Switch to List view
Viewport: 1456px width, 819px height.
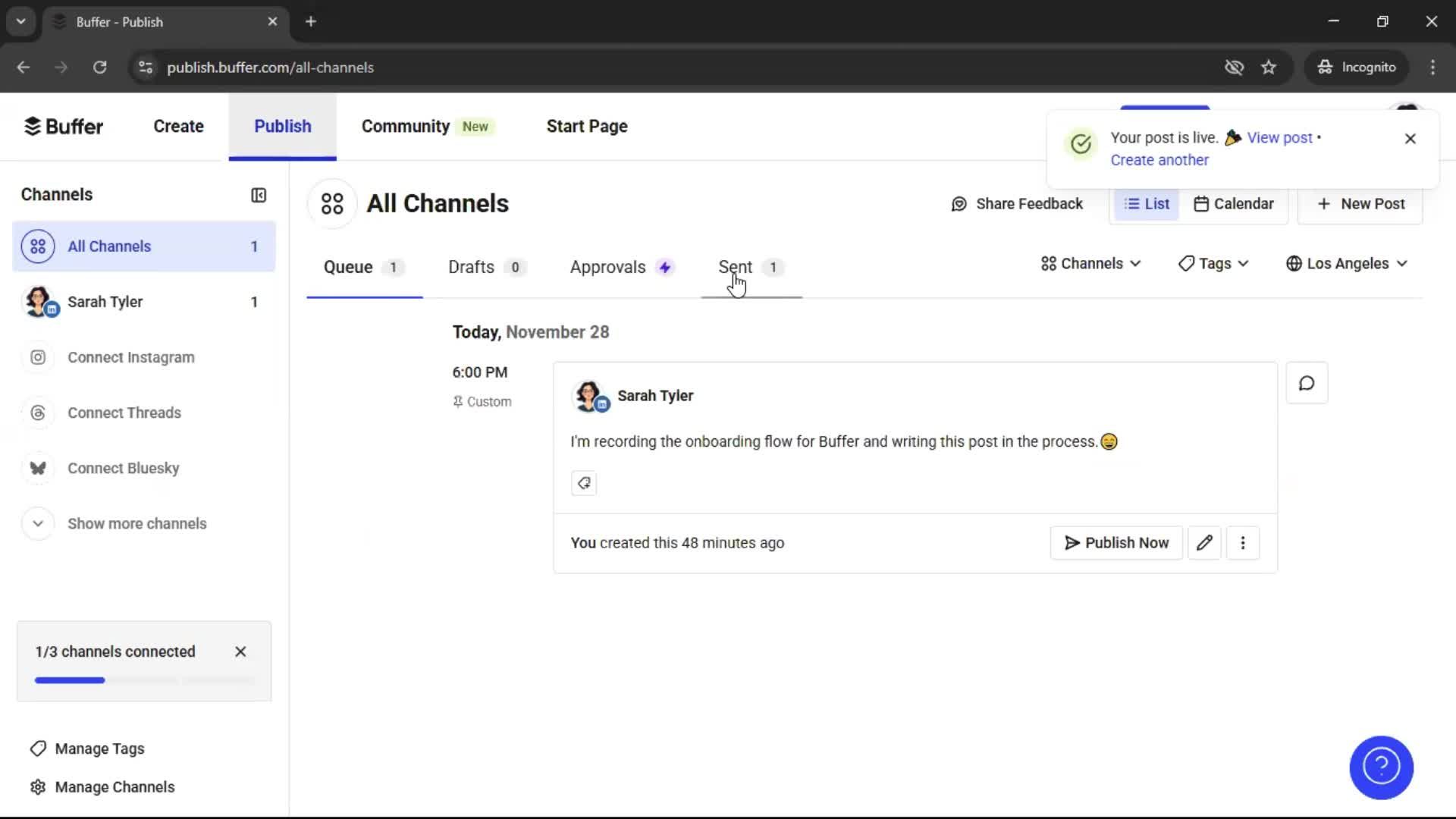pos(1146,203)
